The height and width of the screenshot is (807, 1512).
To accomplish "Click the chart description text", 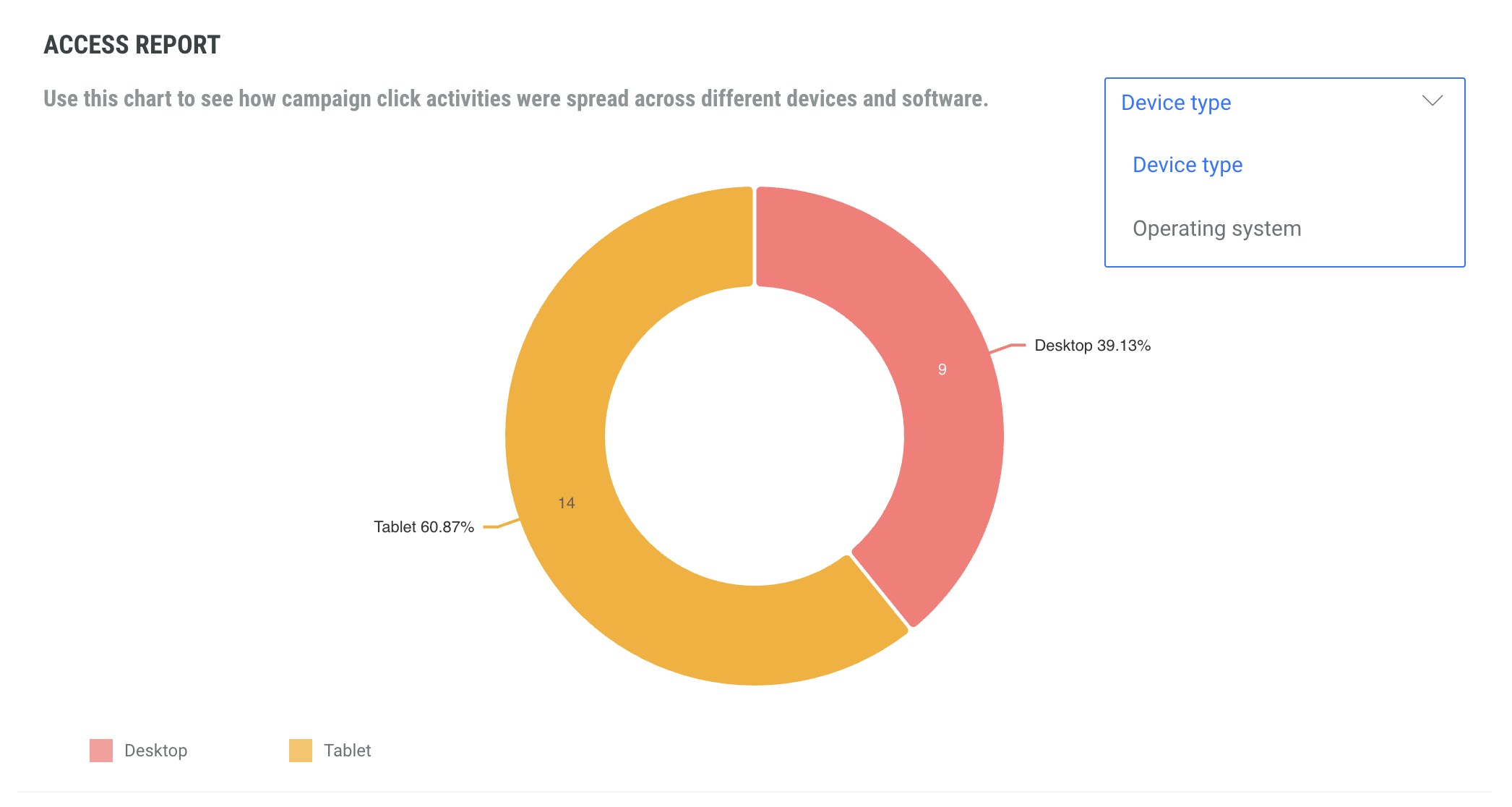I will 515,98.
